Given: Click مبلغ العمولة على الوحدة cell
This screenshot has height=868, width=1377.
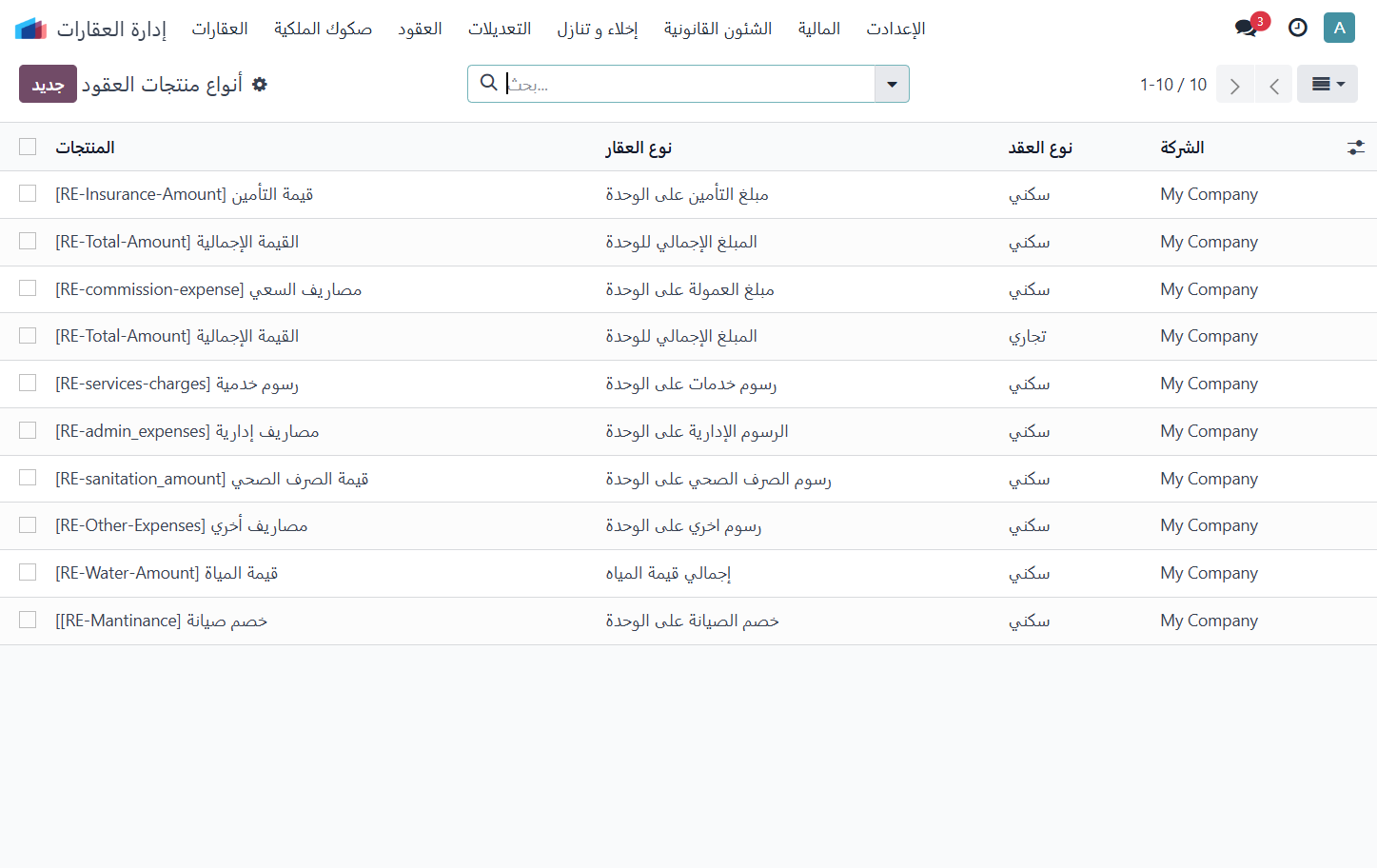Looking at the screenshot, I should coord(690,289).
